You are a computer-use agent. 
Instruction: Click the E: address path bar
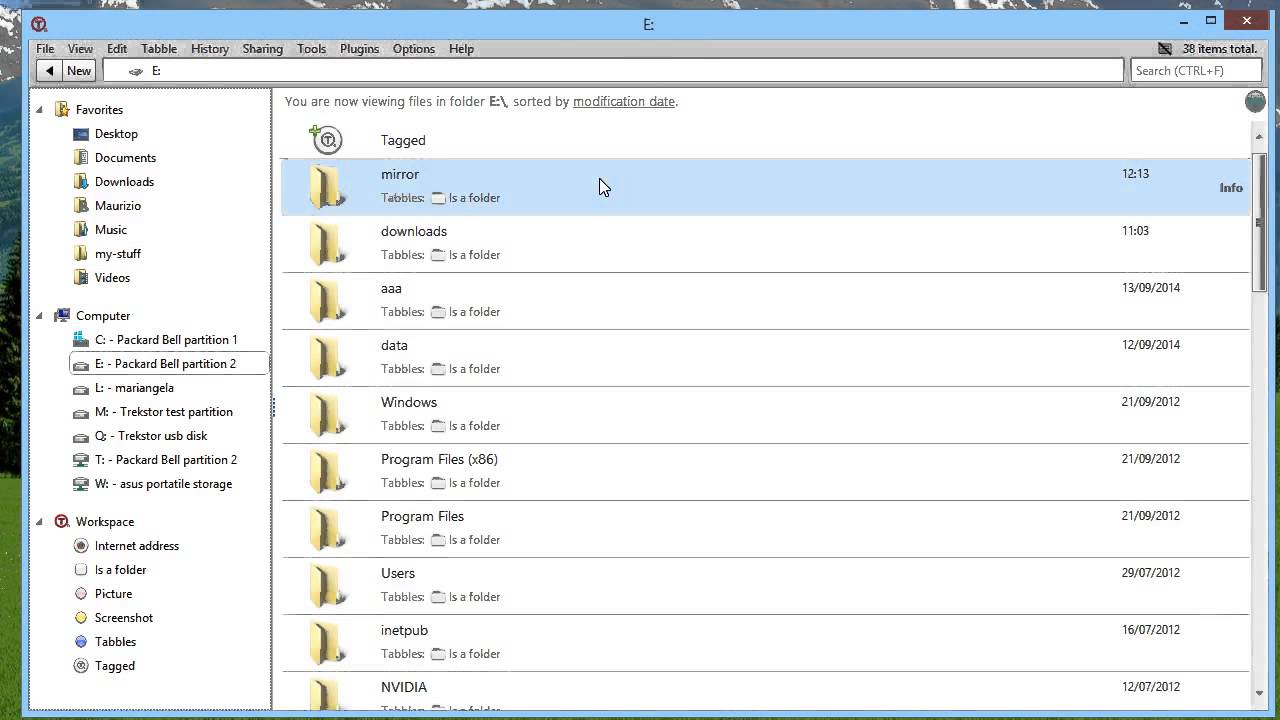point(613,70)
